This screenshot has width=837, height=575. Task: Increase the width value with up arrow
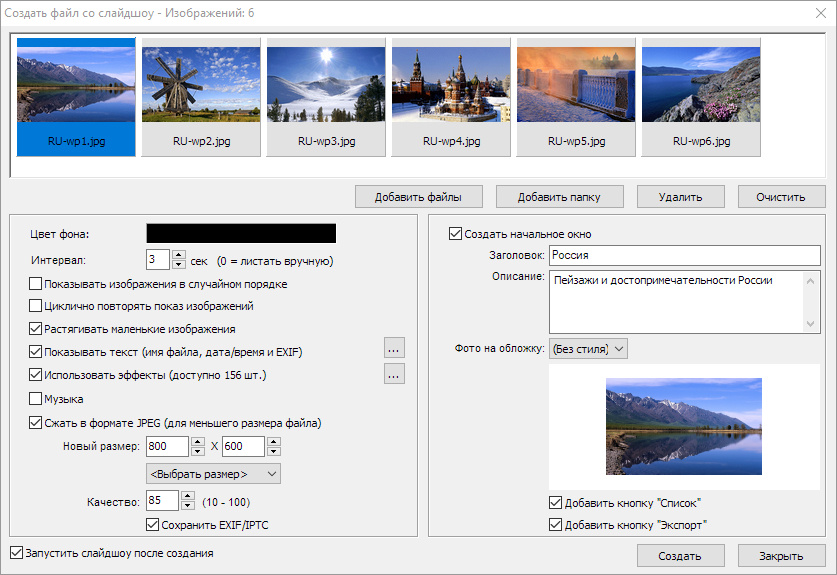pos(198,442)
